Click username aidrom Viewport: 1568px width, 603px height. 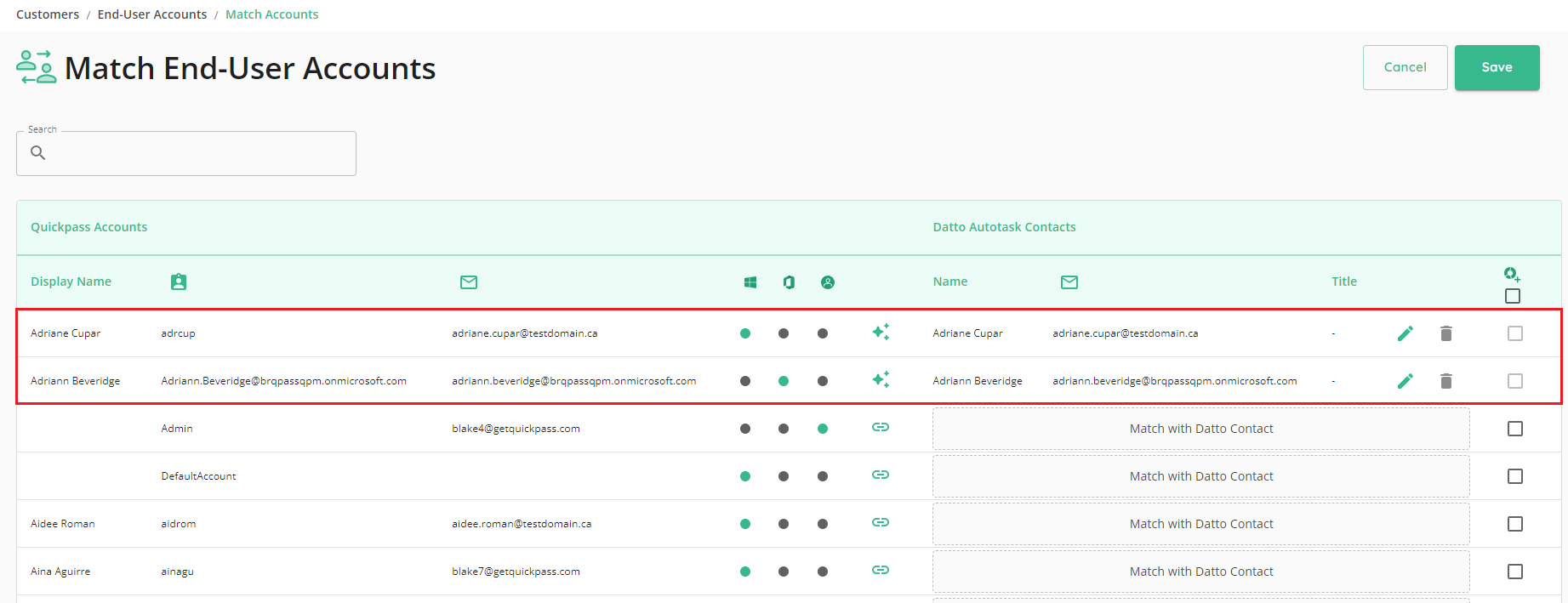179,524
